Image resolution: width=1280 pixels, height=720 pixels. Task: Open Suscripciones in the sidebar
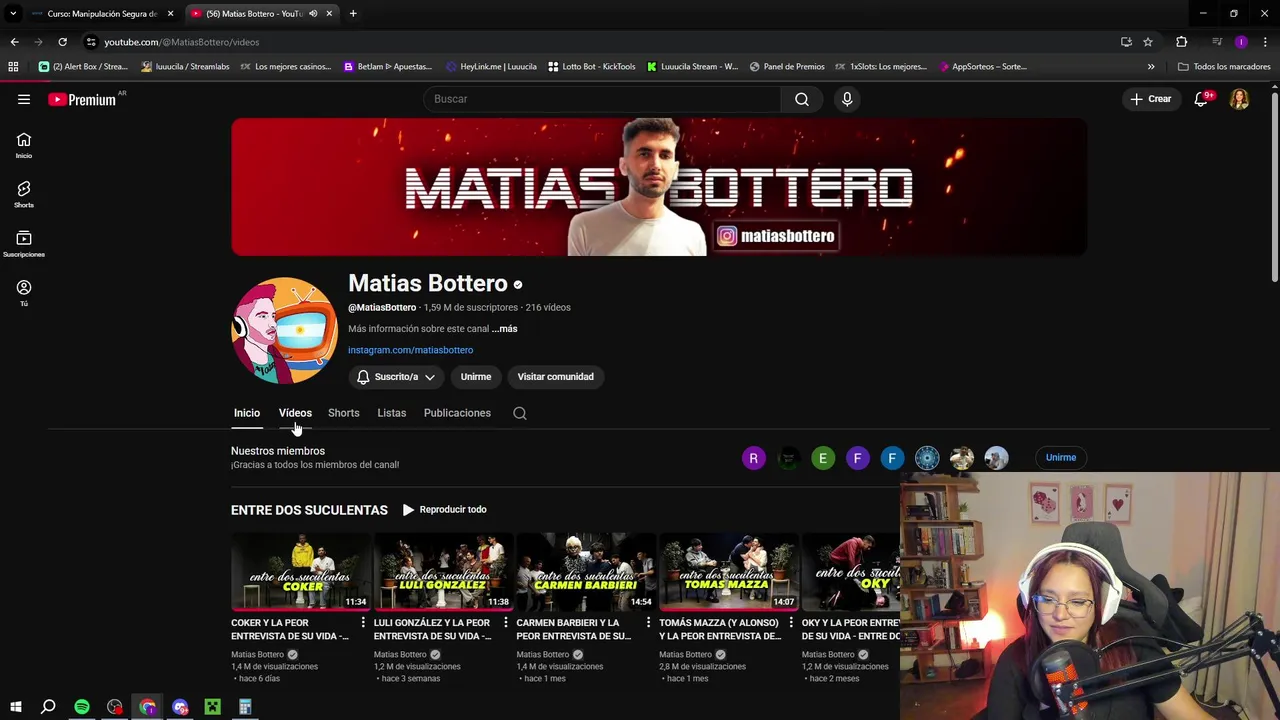pyautogui.click(x=24, y=244)
